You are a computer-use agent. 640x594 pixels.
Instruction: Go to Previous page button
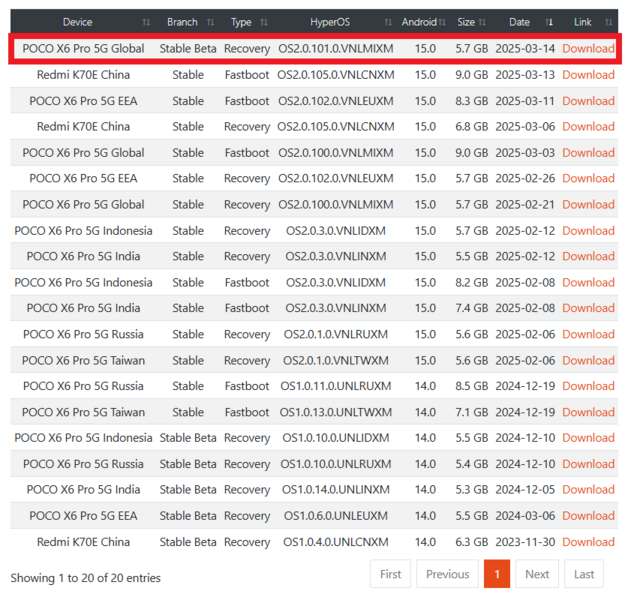coord(447,574)
